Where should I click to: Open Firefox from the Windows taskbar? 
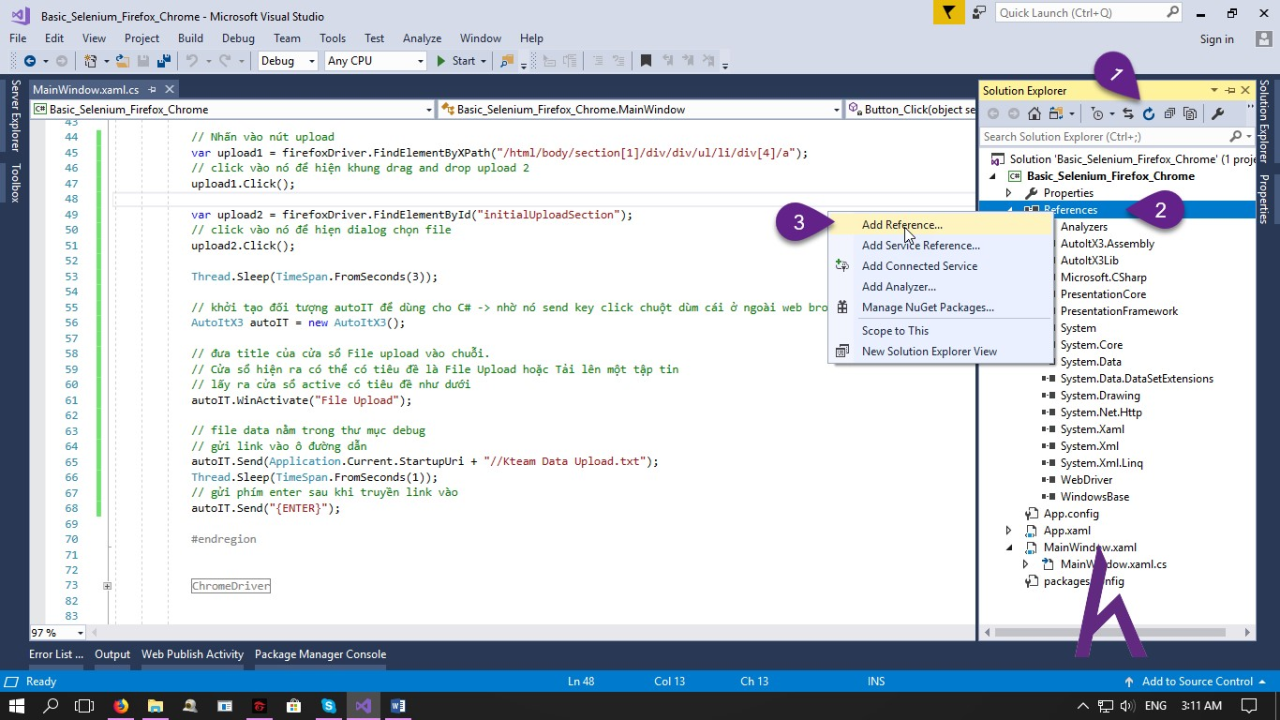coord(121,706)
